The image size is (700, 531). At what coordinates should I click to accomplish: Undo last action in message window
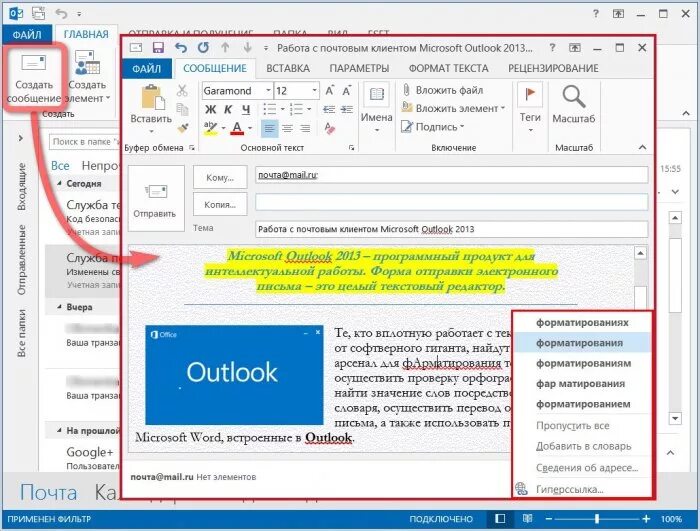[180, 48]
